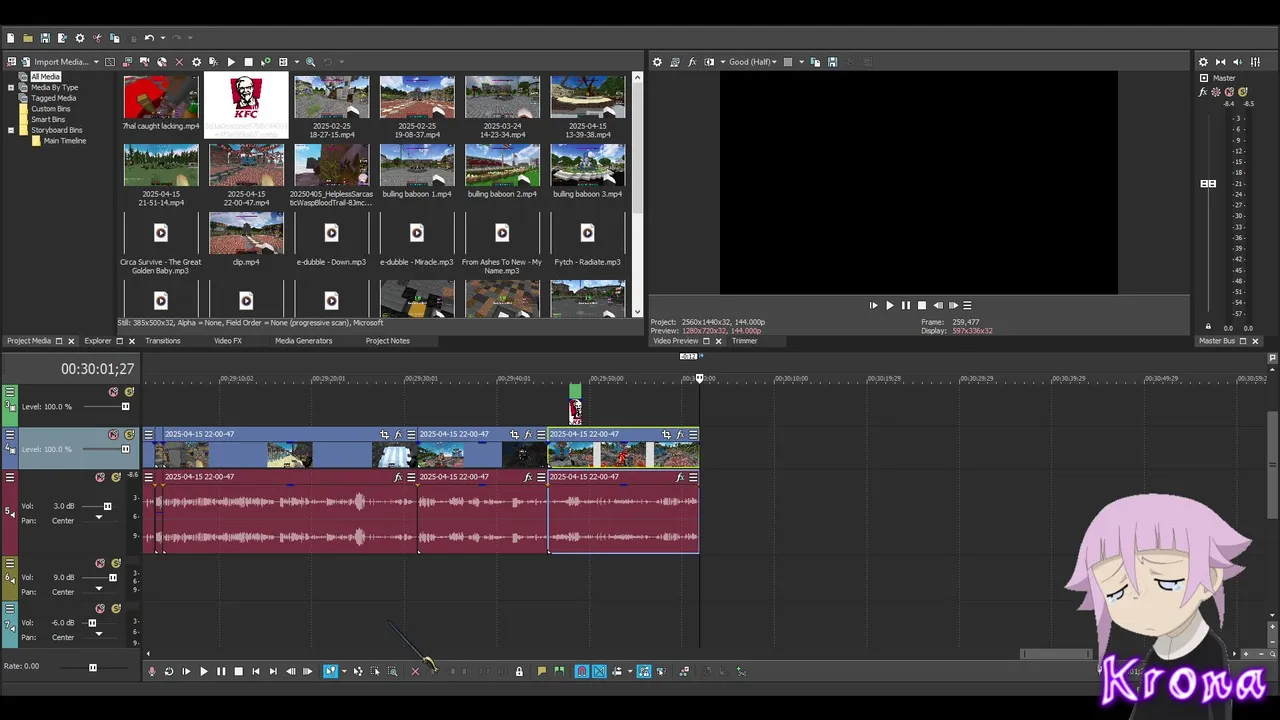This screenshot has height=720, width=1280.
Task: Mute the red audio track
Action: [x=99, y=477]
